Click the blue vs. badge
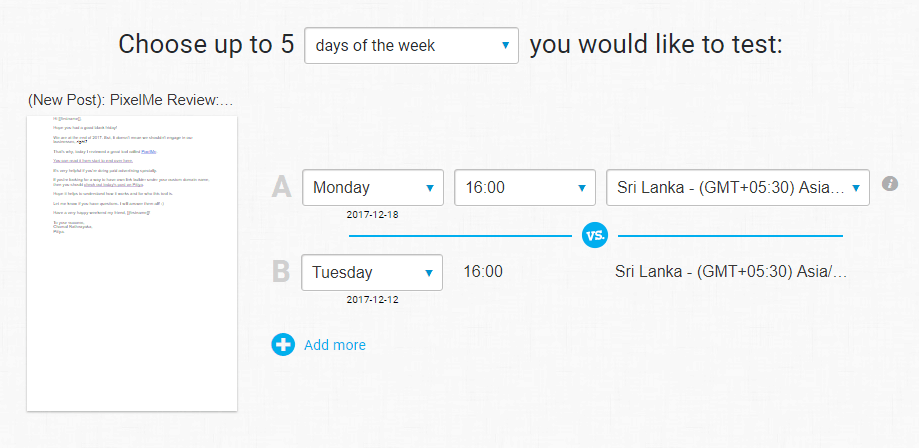Viewport: 919px width, 448px height. point(595,236)
